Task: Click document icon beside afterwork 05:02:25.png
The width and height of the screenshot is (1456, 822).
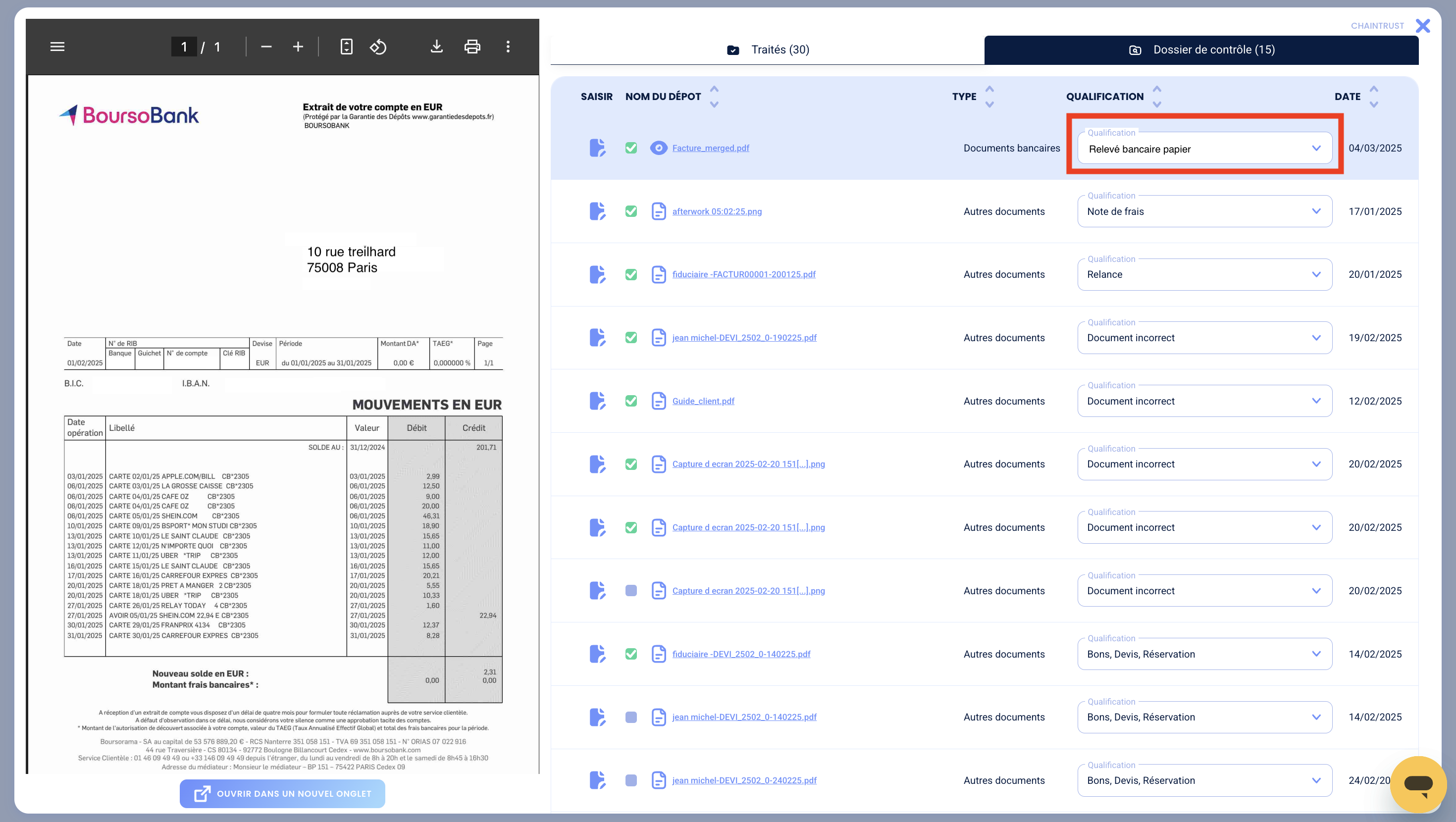Action: pos(659,211)
